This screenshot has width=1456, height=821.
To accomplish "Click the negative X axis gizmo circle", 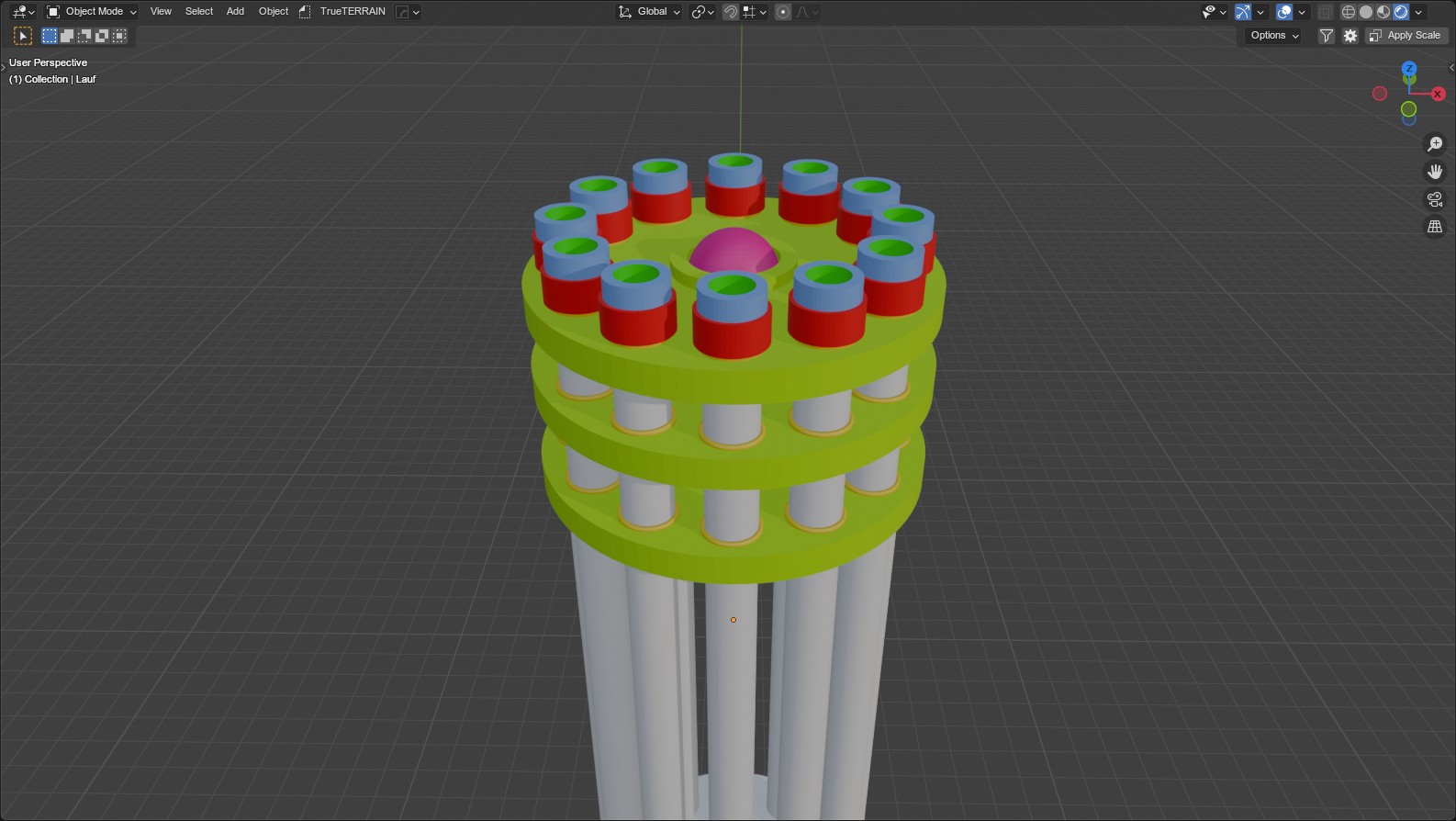I will pos(1380,94).
